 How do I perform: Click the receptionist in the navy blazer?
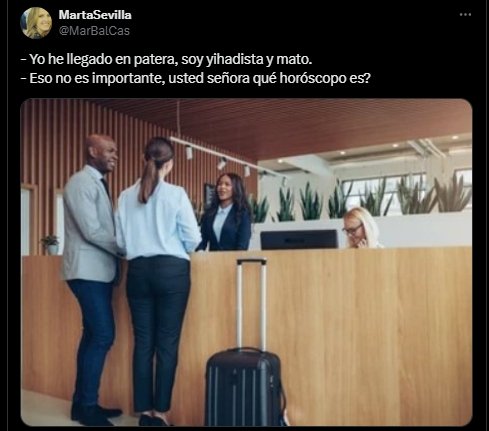226,212
